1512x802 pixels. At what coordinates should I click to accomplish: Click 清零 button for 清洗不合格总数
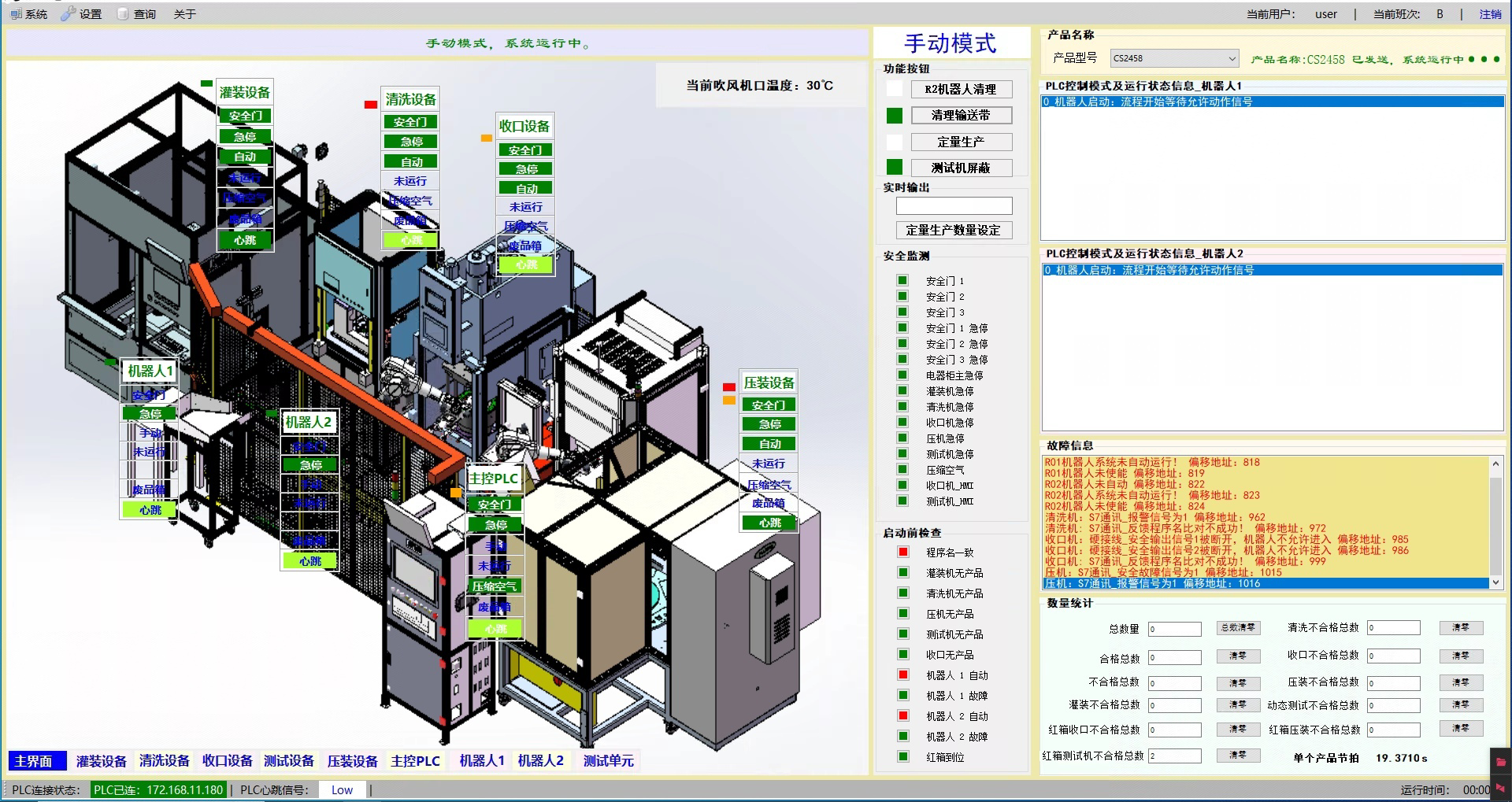(1461, 627)
